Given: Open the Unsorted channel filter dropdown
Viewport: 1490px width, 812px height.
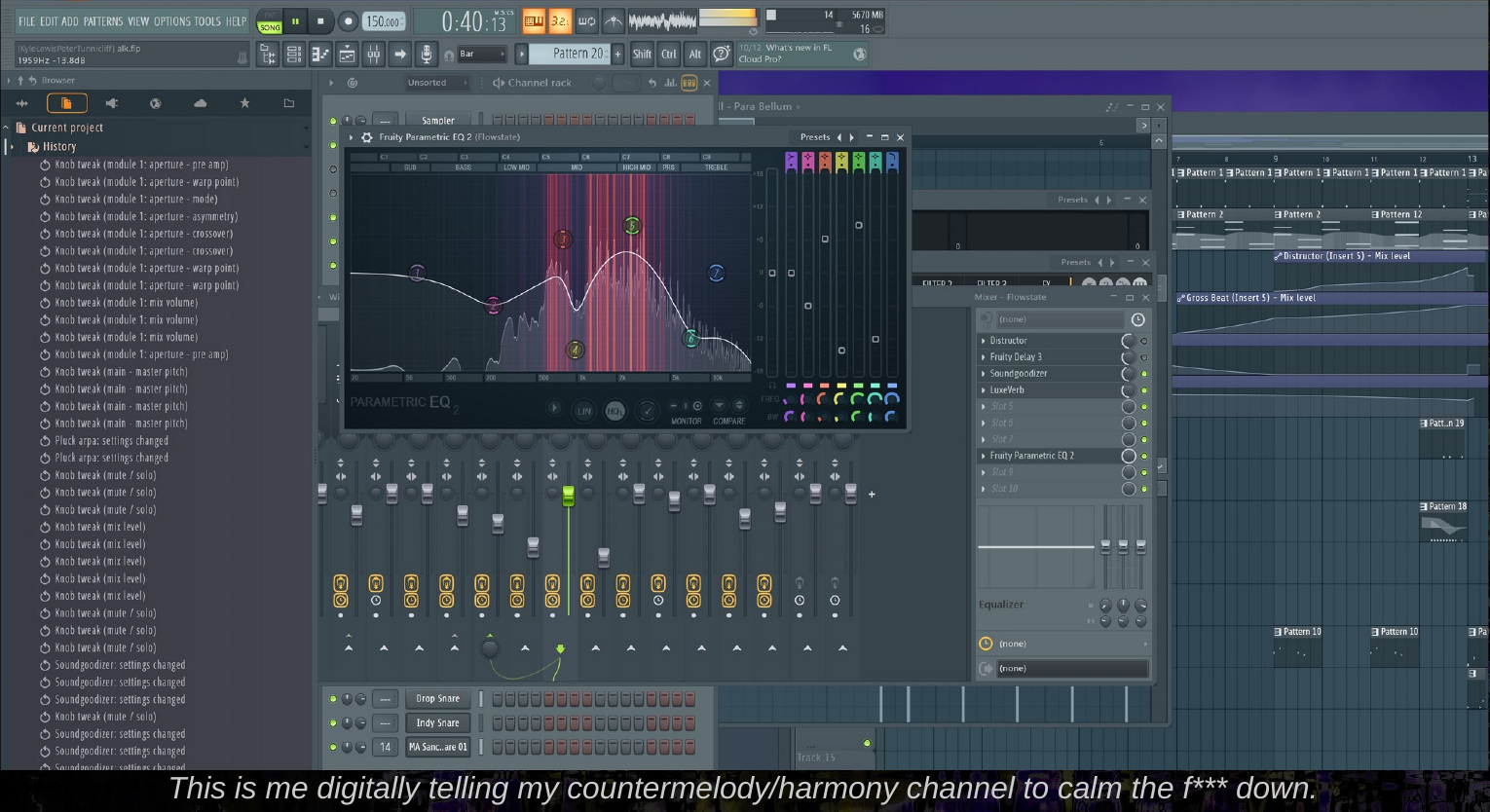Looking at the screenshot, I should 436,83.
